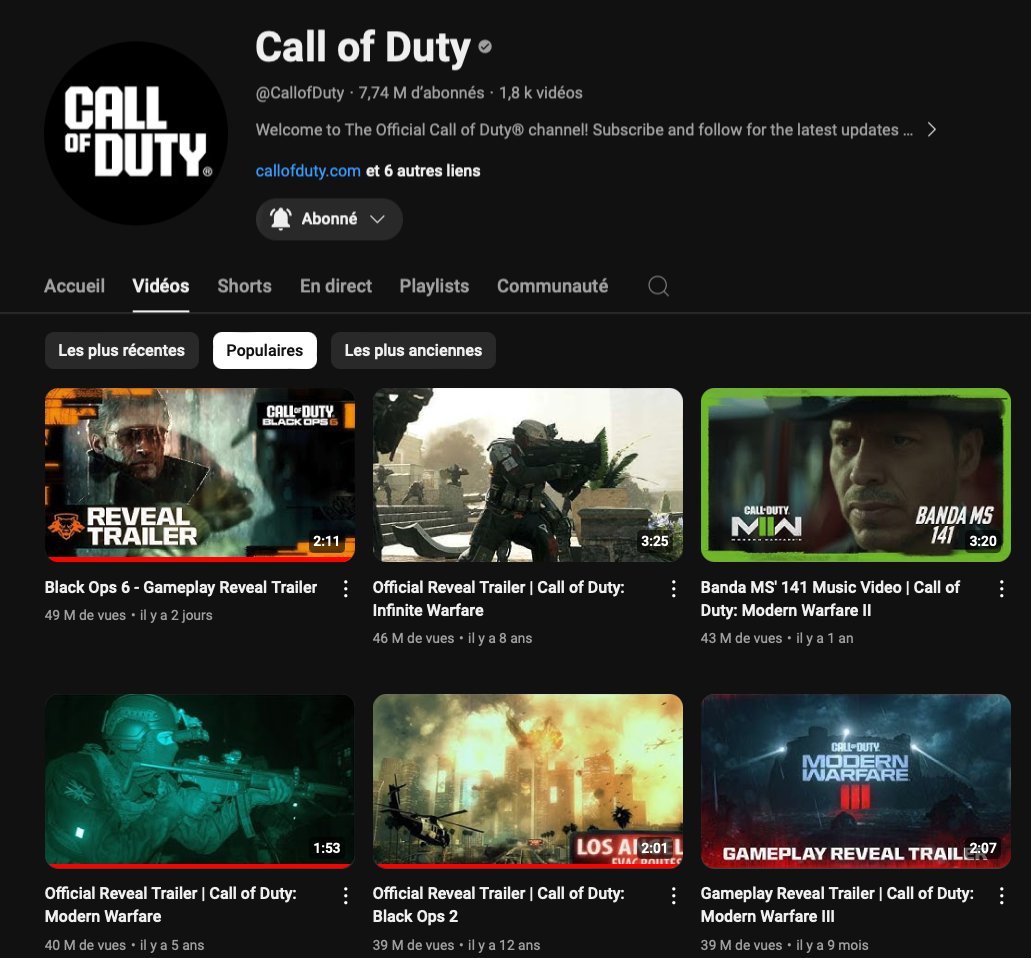Viewport: 1031px width, 958px height.
Task: Click the Call of Duty channel avatar
Action: point(134,132)
